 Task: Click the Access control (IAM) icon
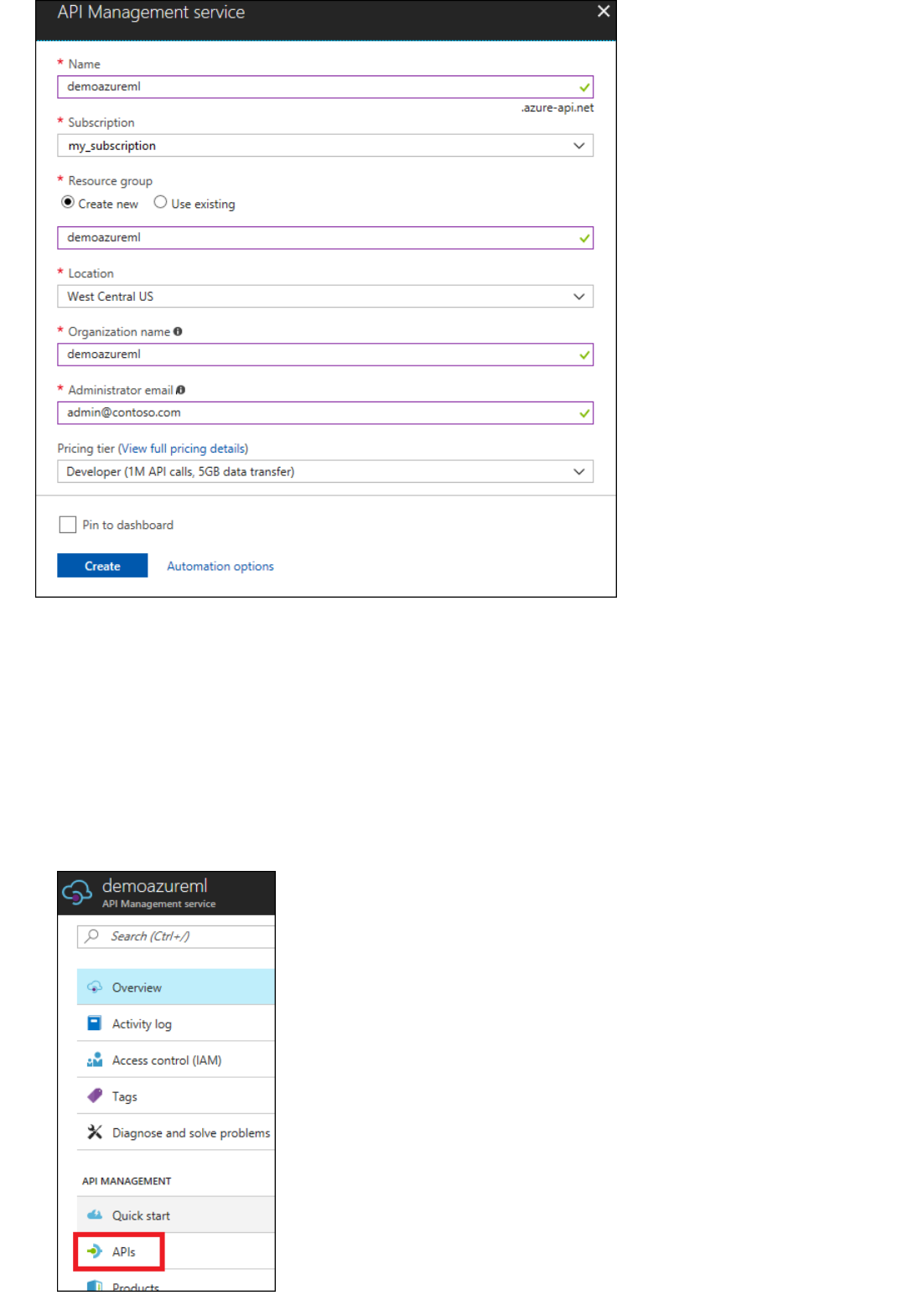[x=95, y=1060]
